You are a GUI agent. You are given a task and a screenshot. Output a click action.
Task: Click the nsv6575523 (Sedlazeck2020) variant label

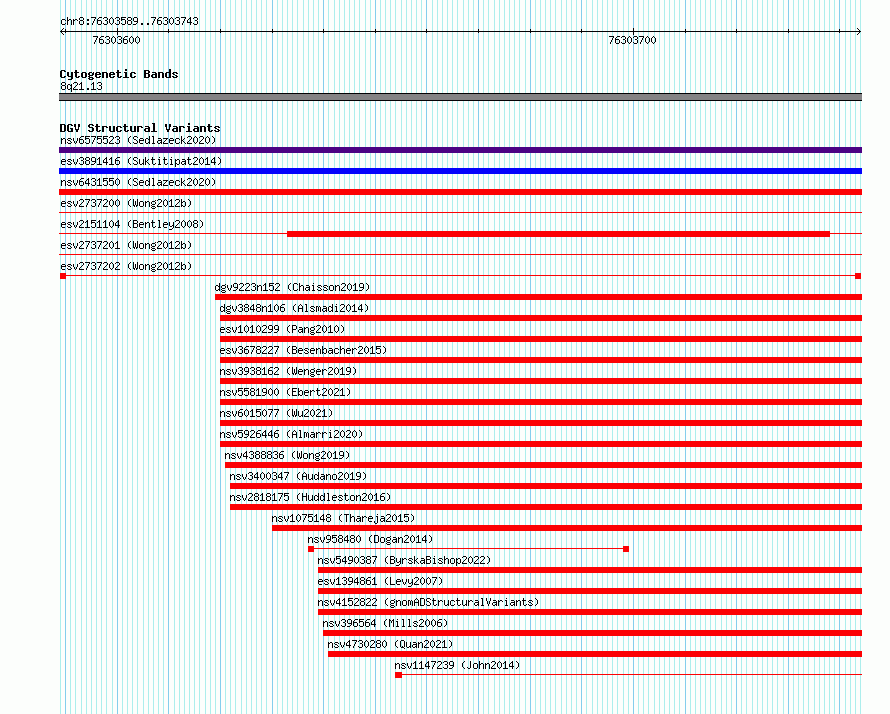tap(138, 140)
